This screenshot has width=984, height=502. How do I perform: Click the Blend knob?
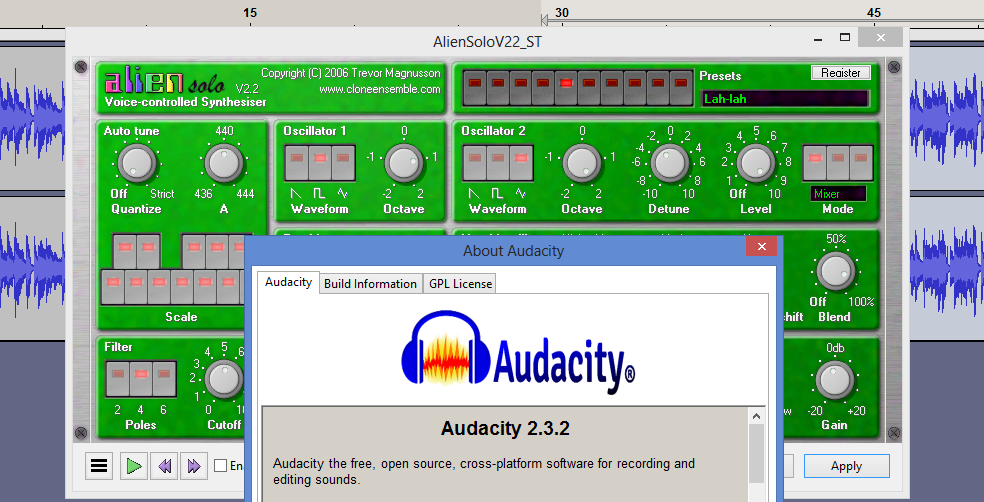tap(835, 271)
